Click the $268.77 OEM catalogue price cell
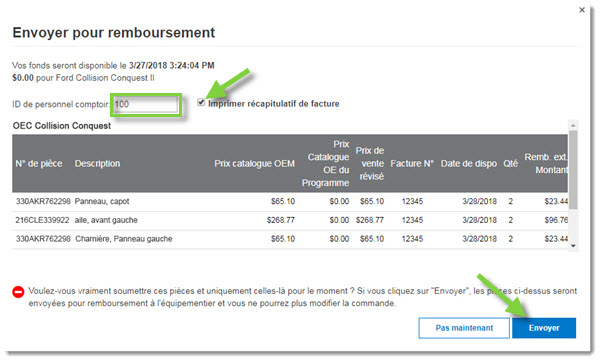This screenshot has width=600, height=361. (x=281, y=220)
